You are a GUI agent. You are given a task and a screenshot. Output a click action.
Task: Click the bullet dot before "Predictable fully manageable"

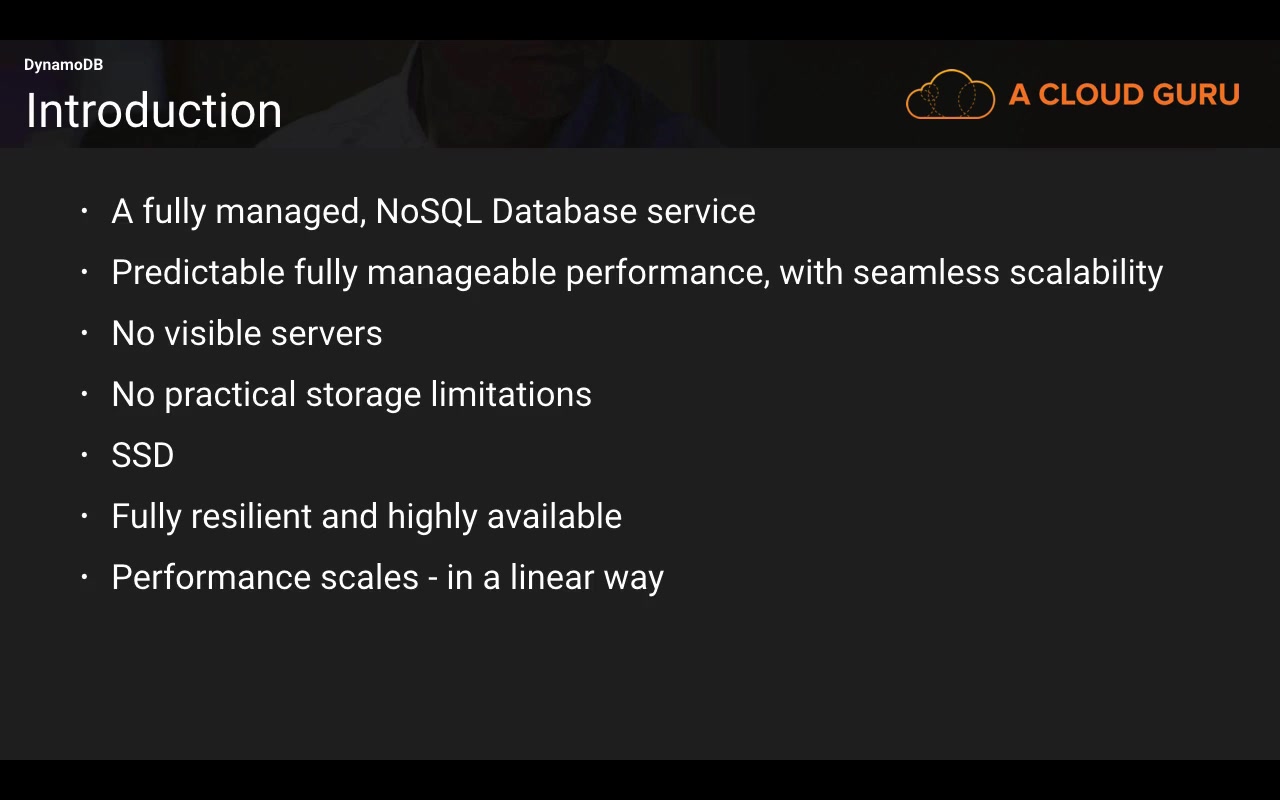click(x=85, y=272)
